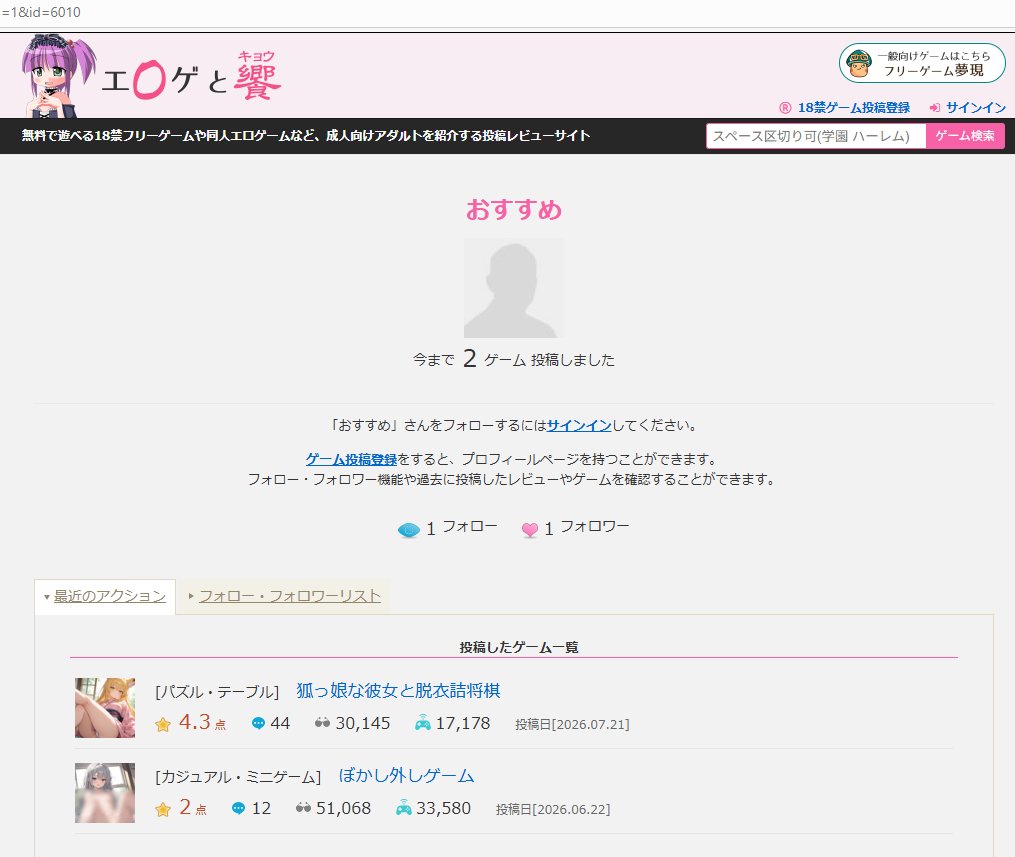Open the 18禁ゲーム投稿登録 header link

pos(854,108)
